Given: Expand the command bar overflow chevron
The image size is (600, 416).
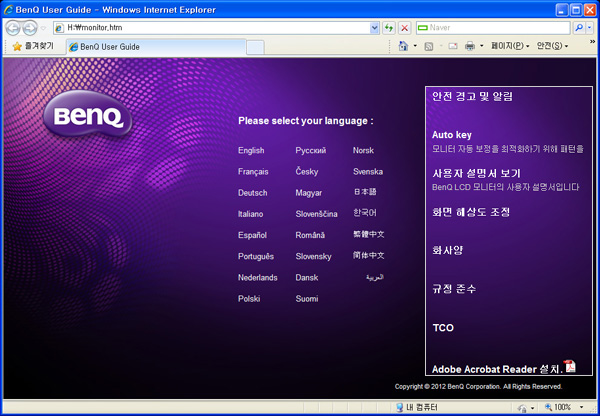Looking at the screenshot, I should click(592, 41).
